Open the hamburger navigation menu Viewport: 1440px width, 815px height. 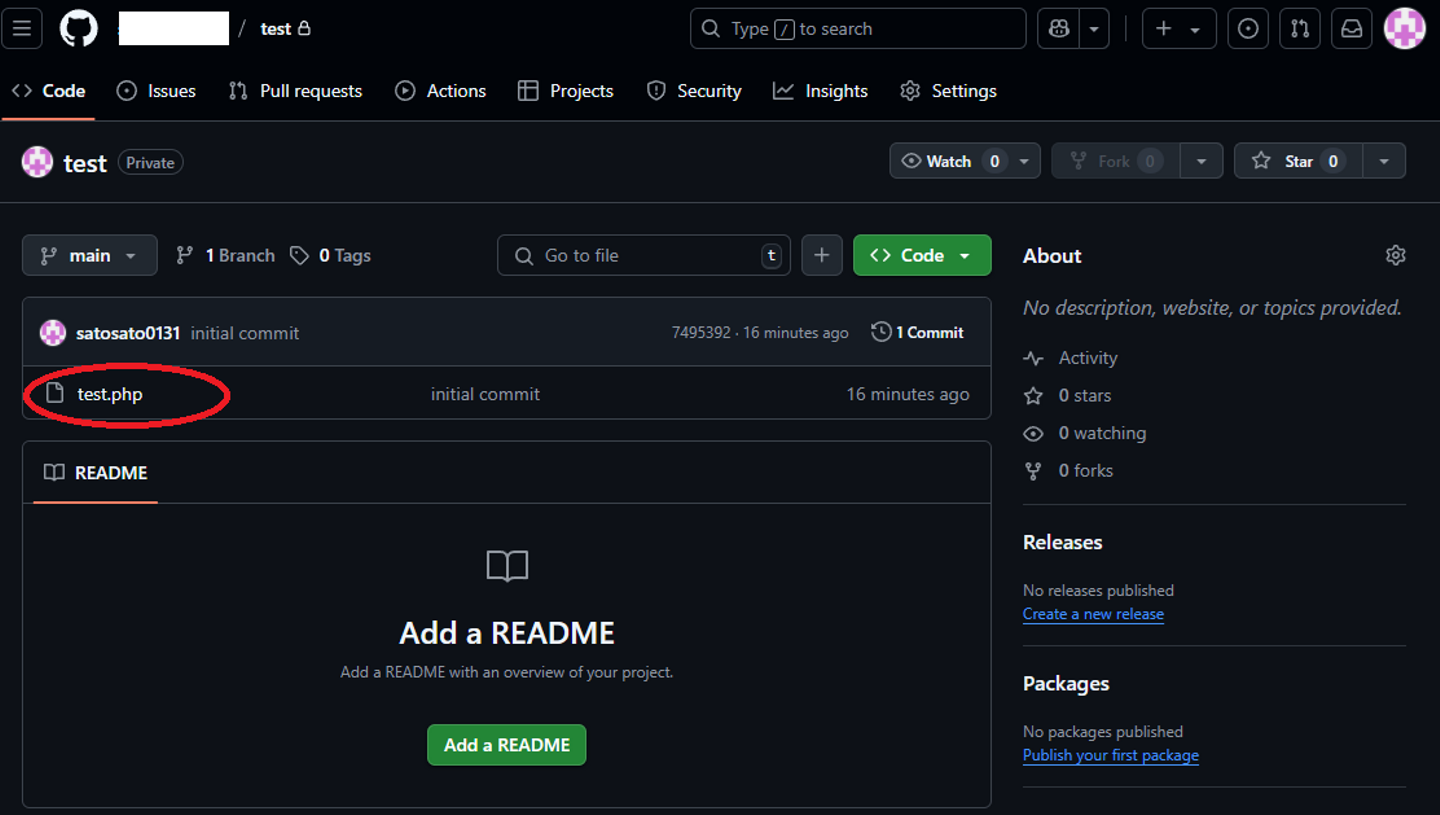click(22, 29)
